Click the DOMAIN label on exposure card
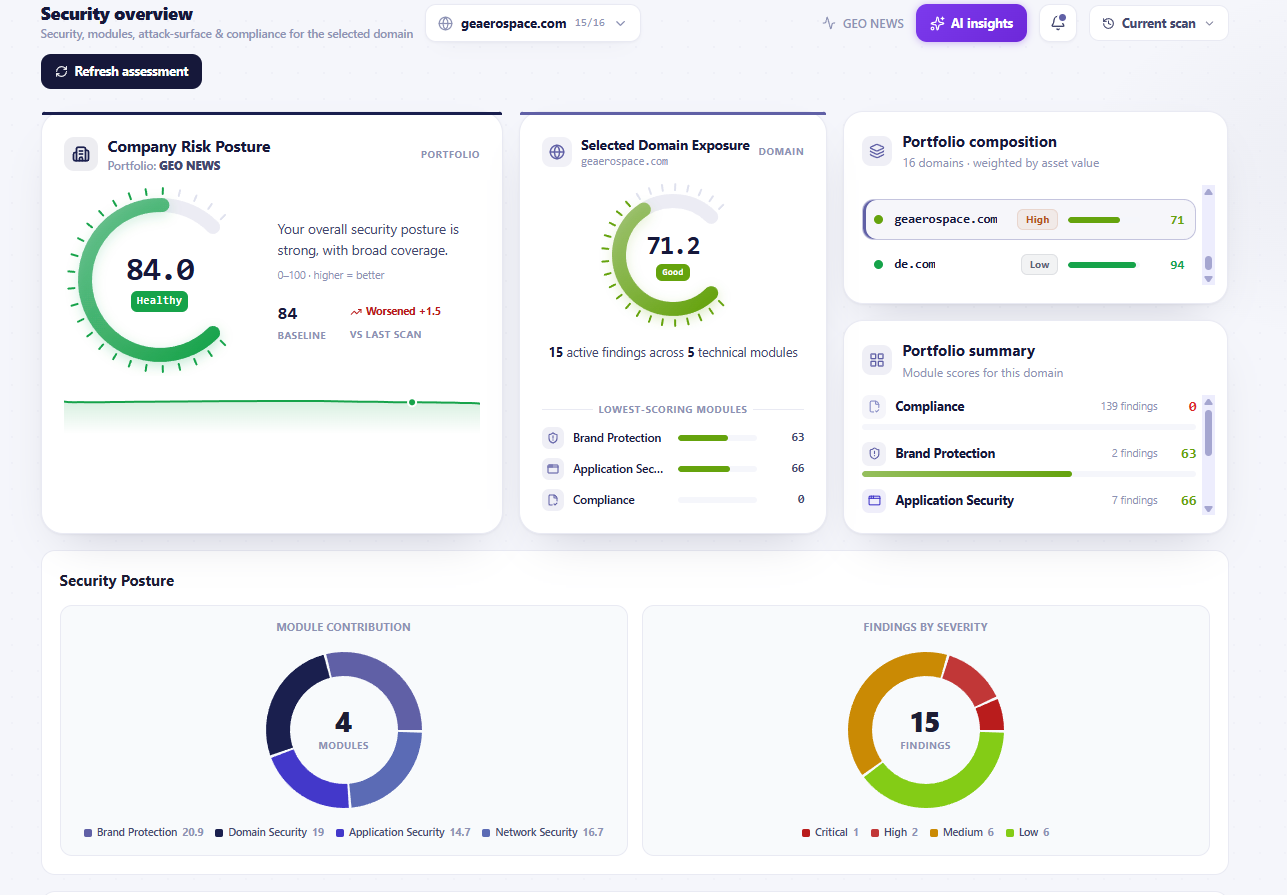 coord(781,152)
